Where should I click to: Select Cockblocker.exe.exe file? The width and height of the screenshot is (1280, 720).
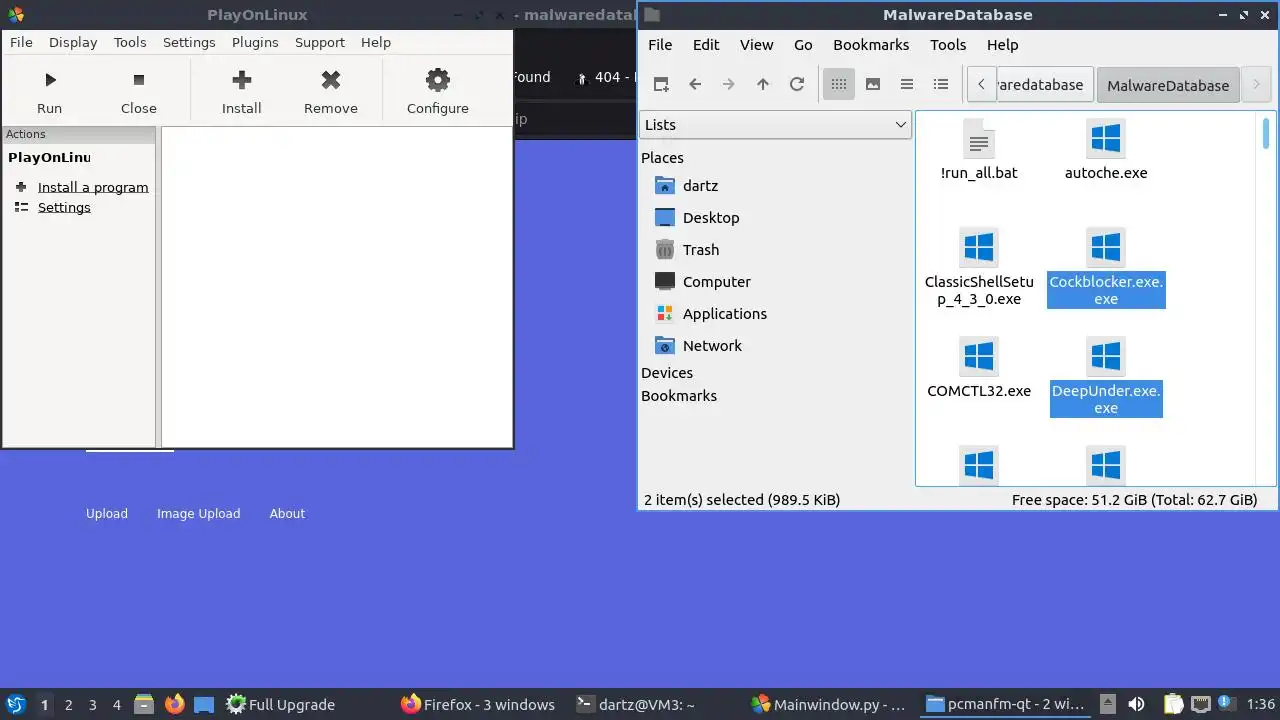tap(1106, 269)
